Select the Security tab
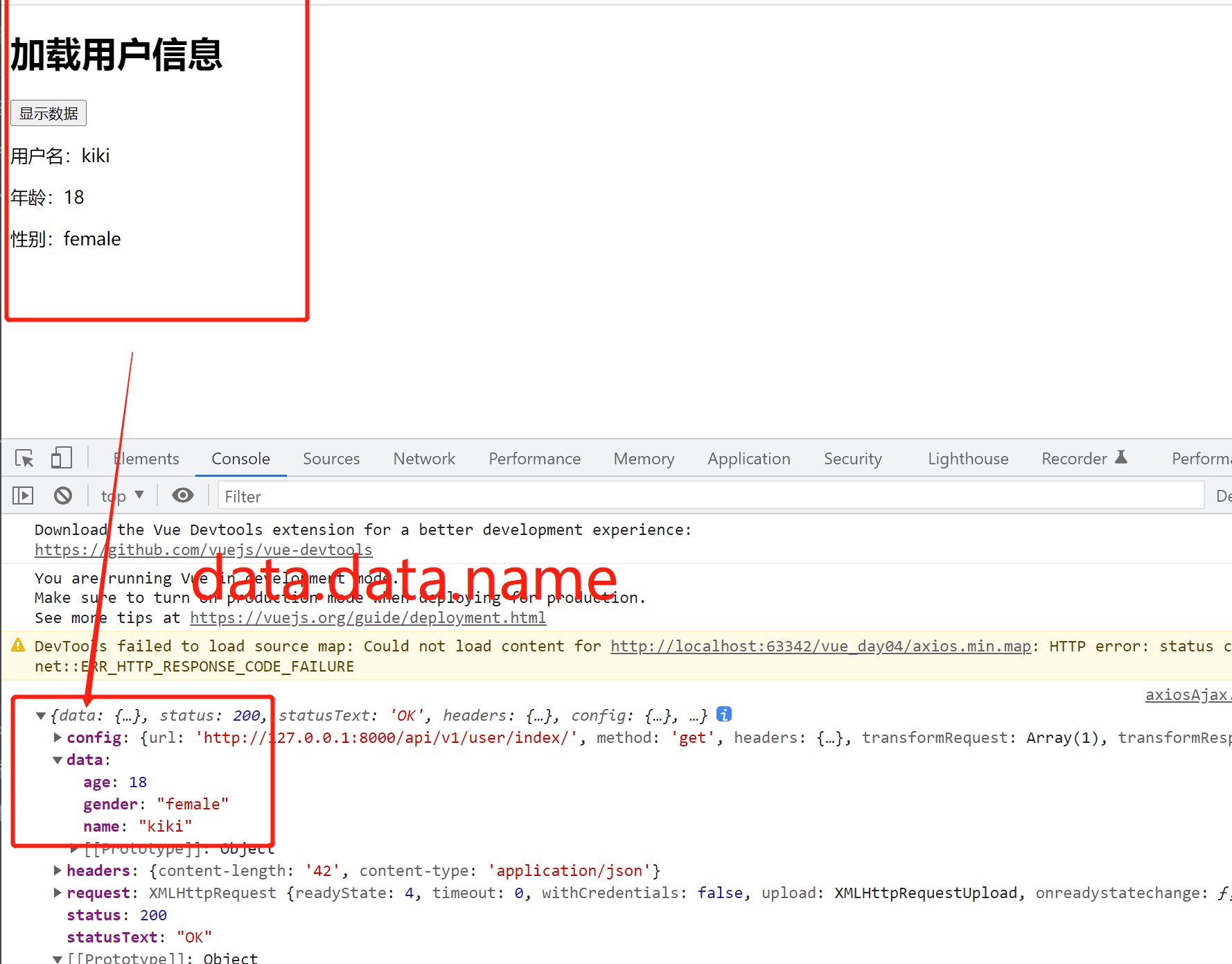This screenshot has height=964, width=1232. click(852, 459)
